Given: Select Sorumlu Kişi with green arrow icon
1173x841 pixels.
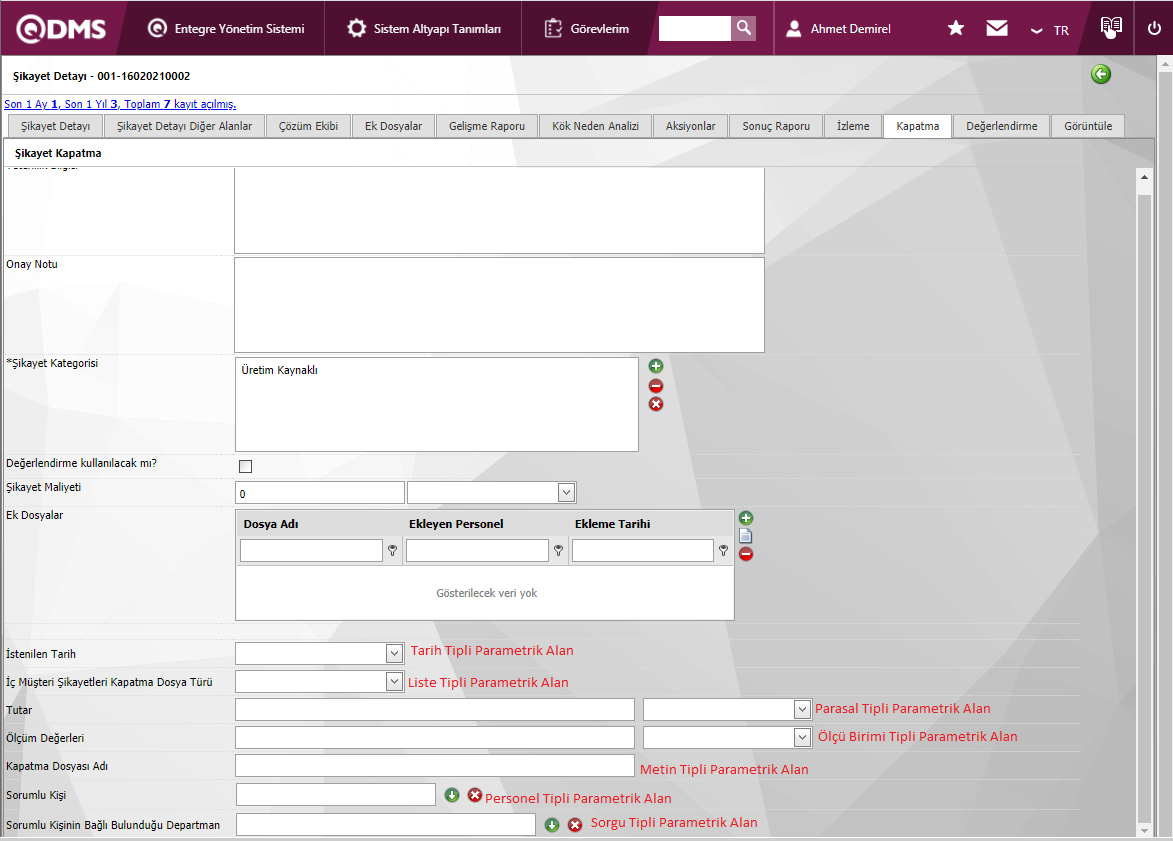Looking at the screenshot, I should 452,795.
